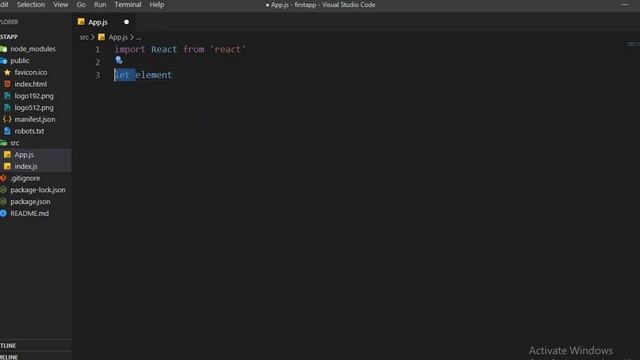Open robots.txt file
Viewport: 640px width, 360px height.
tap(29, 131)
